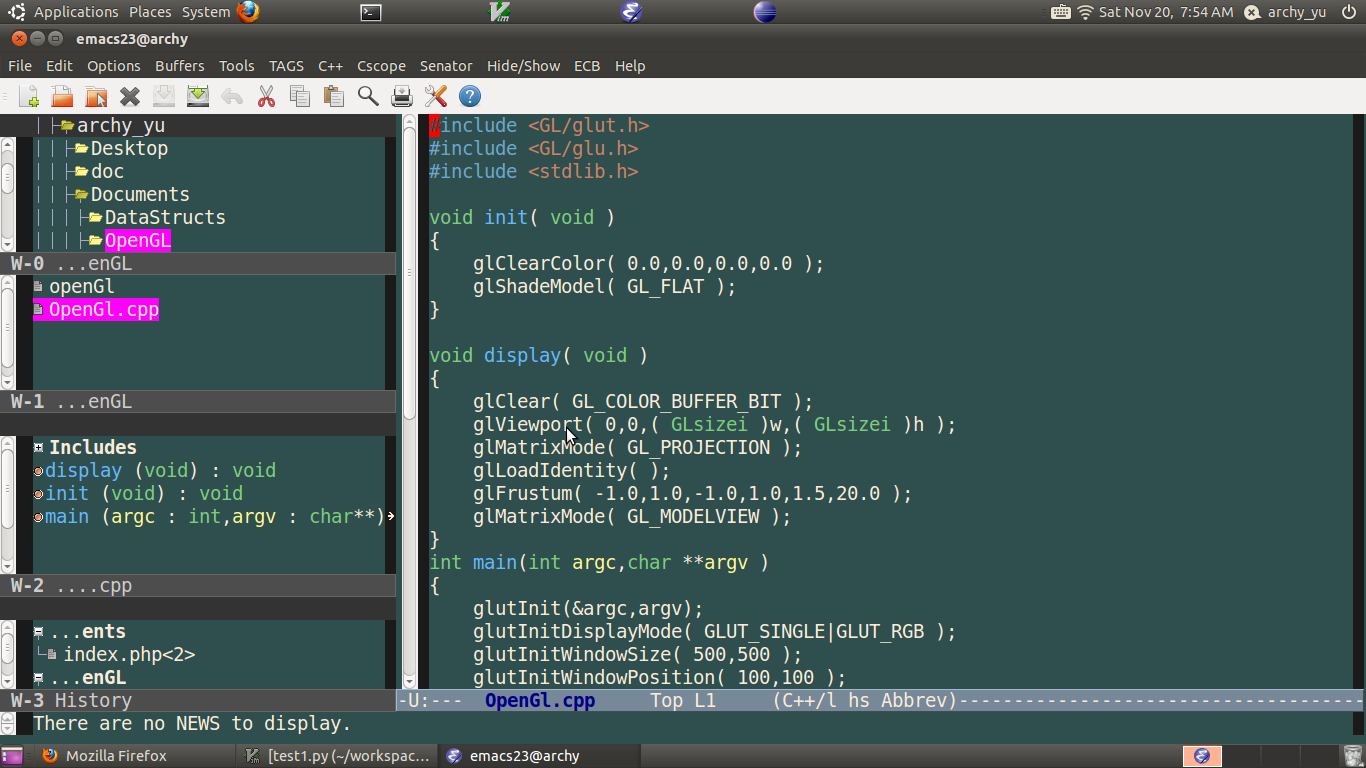Image resolution: width=1366 pixels, height=768 pixels.
Task: Jump to display (void) method
Action: (x=160, y=471)
